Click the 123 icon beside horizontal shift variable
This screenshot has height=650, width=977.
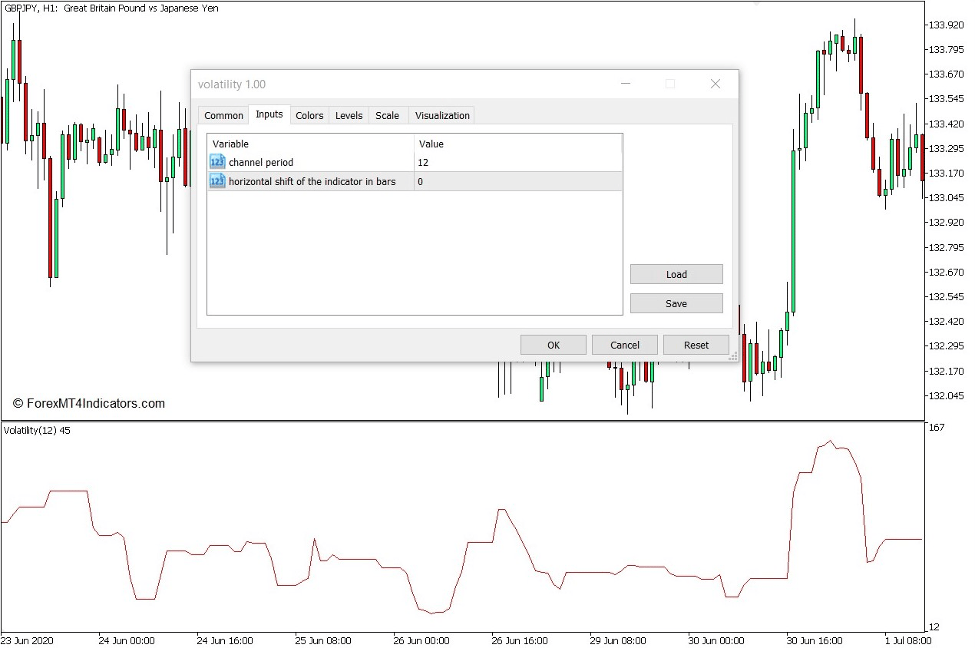[x=216, y=181]
